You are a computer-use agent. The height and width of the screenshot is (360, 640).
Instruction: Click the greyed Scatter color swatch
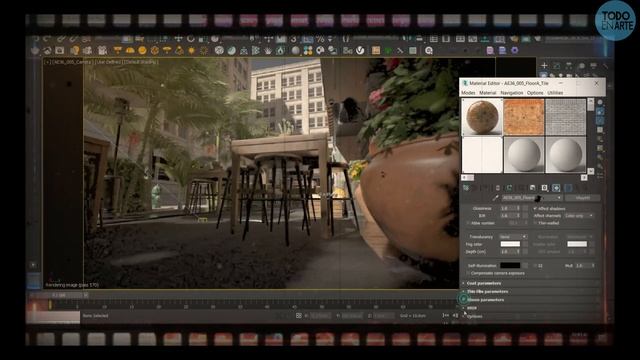point(577,244)
